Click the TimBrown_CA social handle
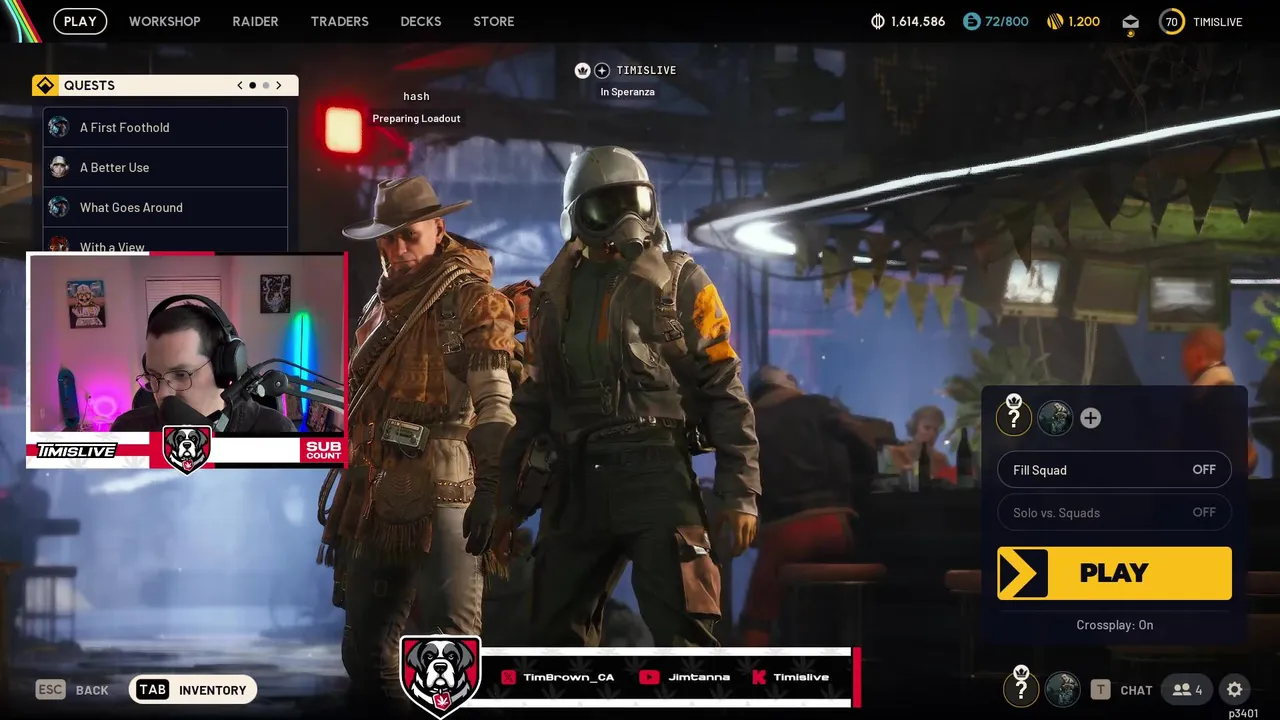The height and width of the screenshot is (720, 1280). pos(568,677)
